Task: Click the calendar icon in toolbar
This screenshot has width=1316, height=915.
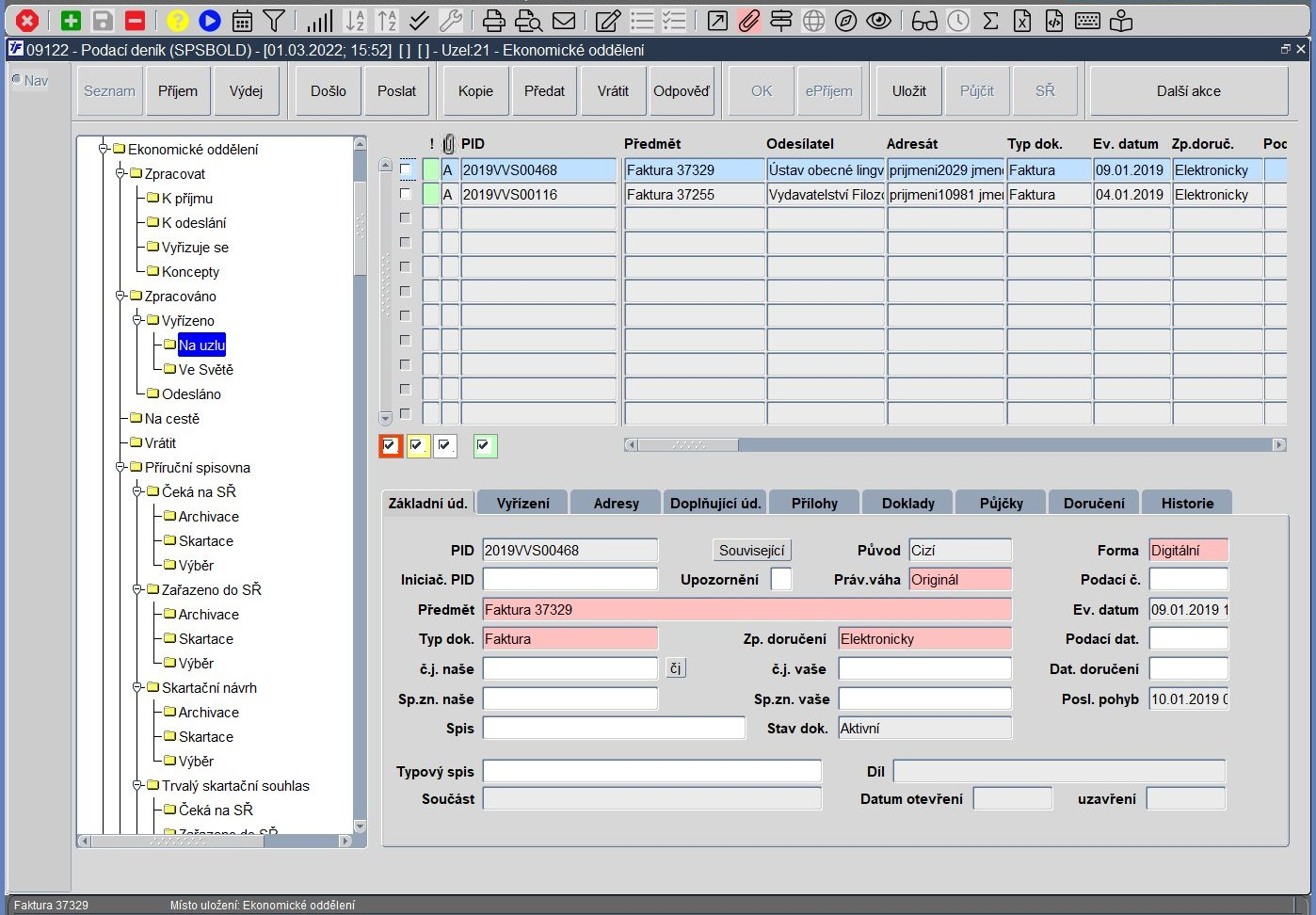Action: [x=242, y=21]
